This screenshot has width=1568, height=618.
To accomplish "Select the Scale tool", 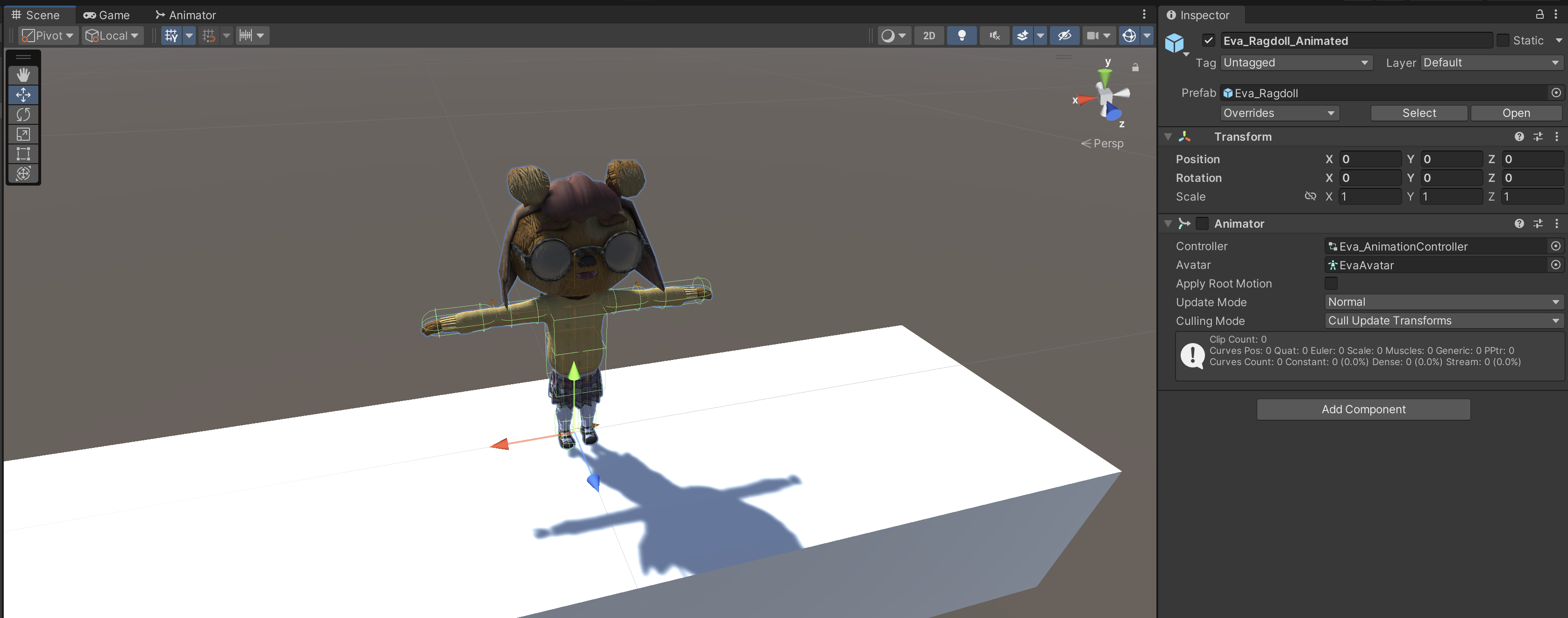I will tap(23, 134).
